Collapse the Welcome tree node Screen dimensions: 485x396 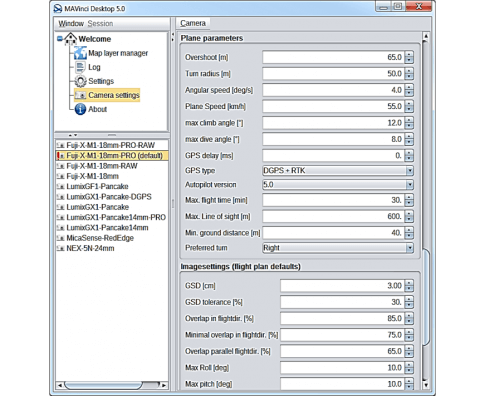coord(59,39)
